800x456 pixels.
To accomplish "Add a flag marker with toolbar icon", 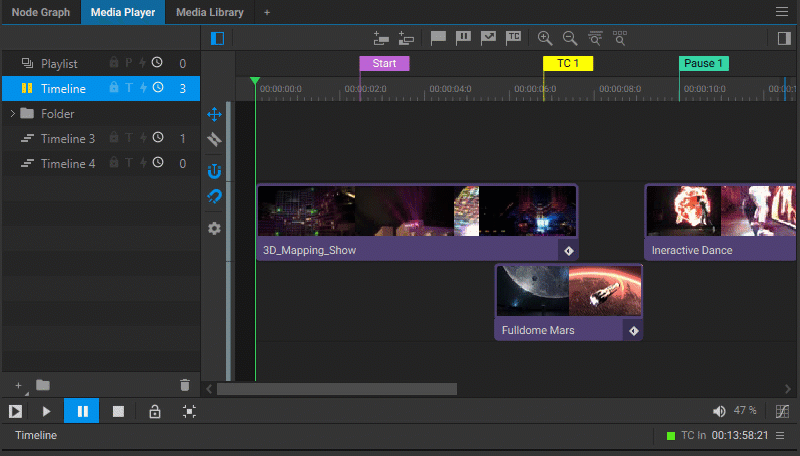I will pos(438,38).
